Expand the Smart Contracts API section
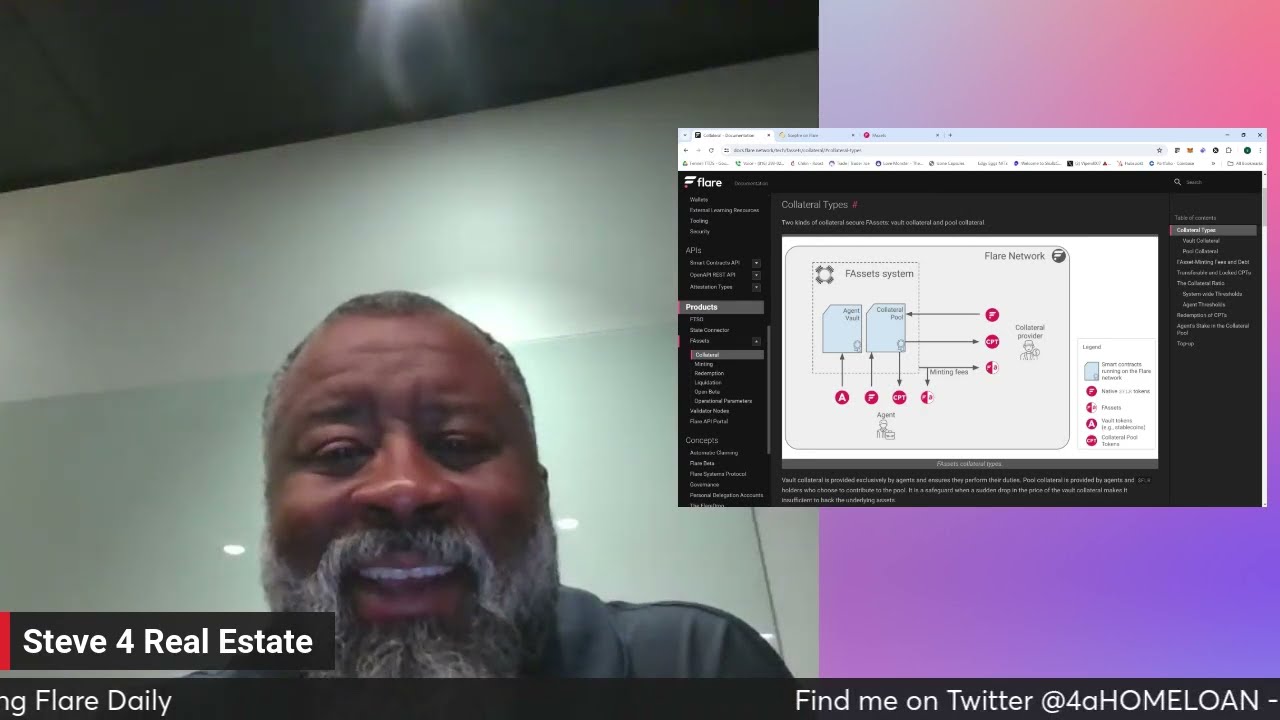 coord(756,263)
